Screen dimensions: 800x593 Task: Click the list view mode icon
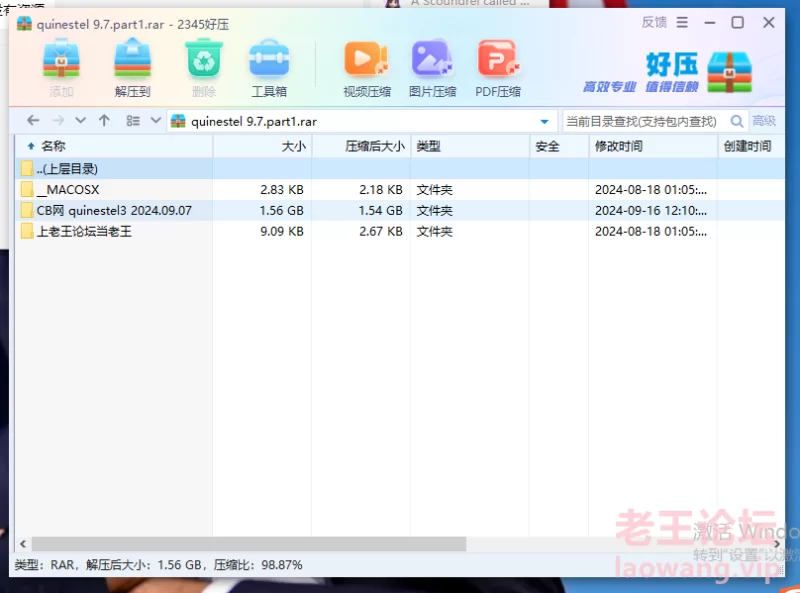[x=133, y=120]
